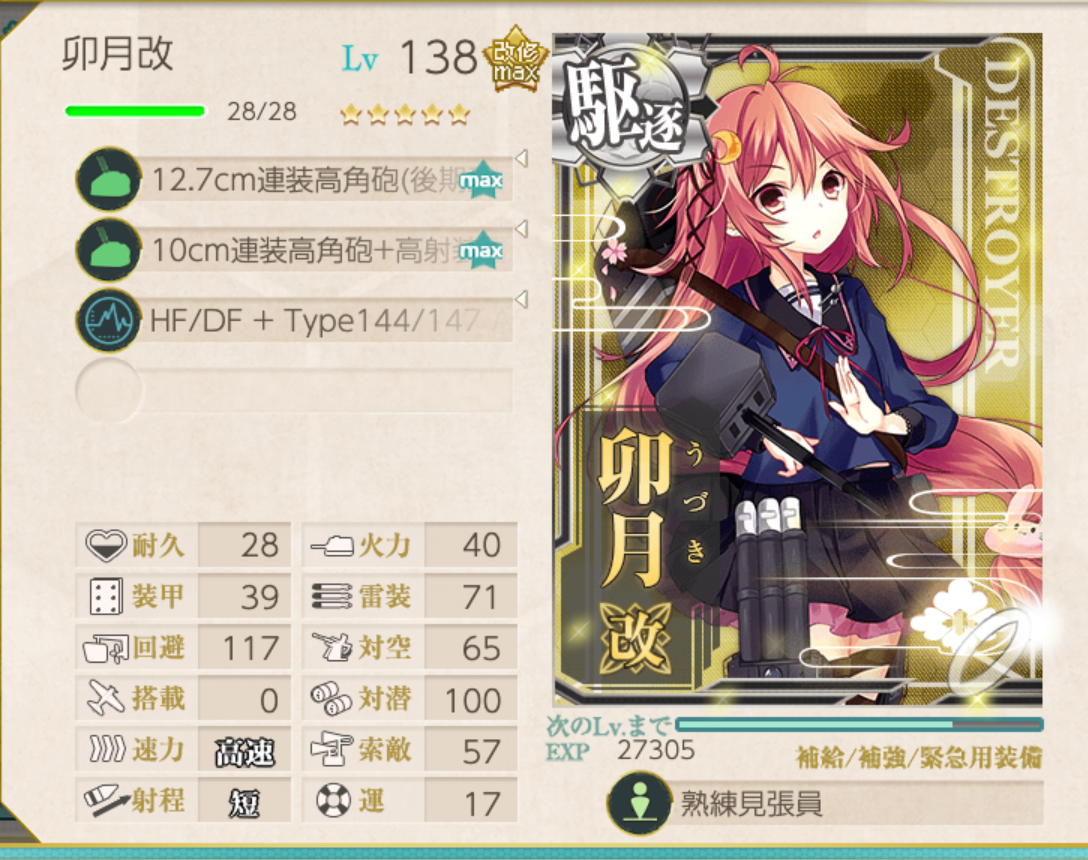The height and width of the screenshot is (860, 1088).
Task: Click the 12.7cm twin high-angle gun icon
Action: (108, 179)
